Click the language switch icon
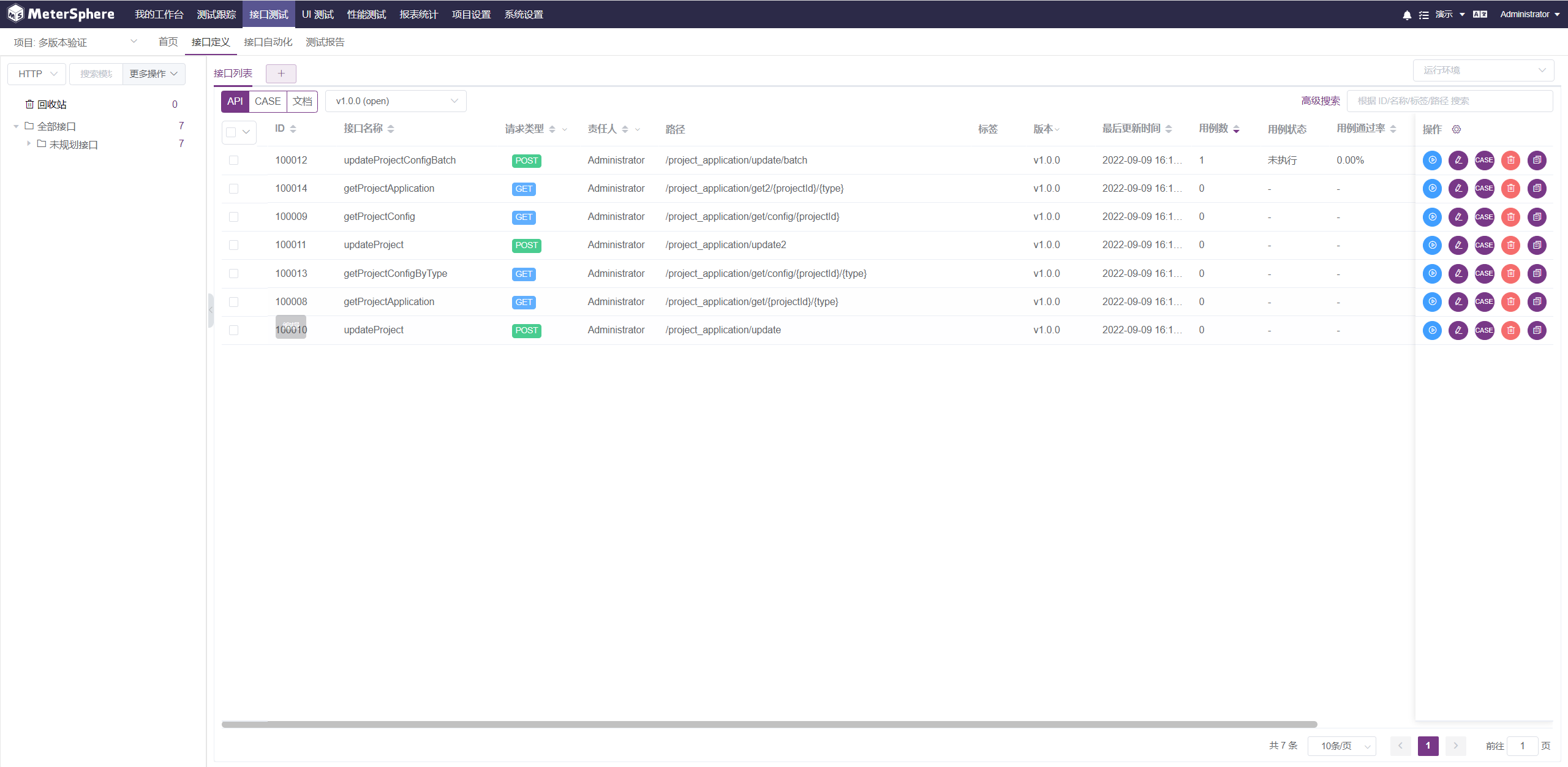Screen dimensions: 1568x767 pyautogui.click(x=1480, y=15)
